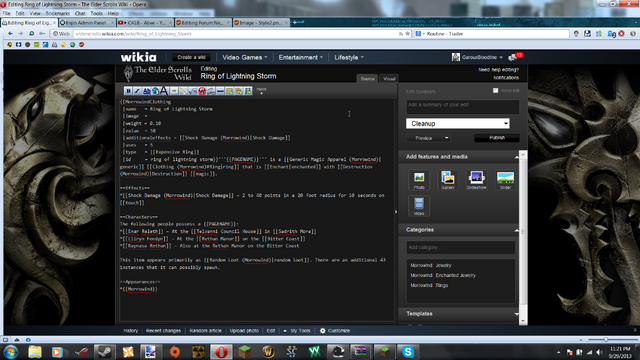Switch to Visual editor tab
Image resolution: width=640 pixels, height=360 pixels.
point(389,78)
